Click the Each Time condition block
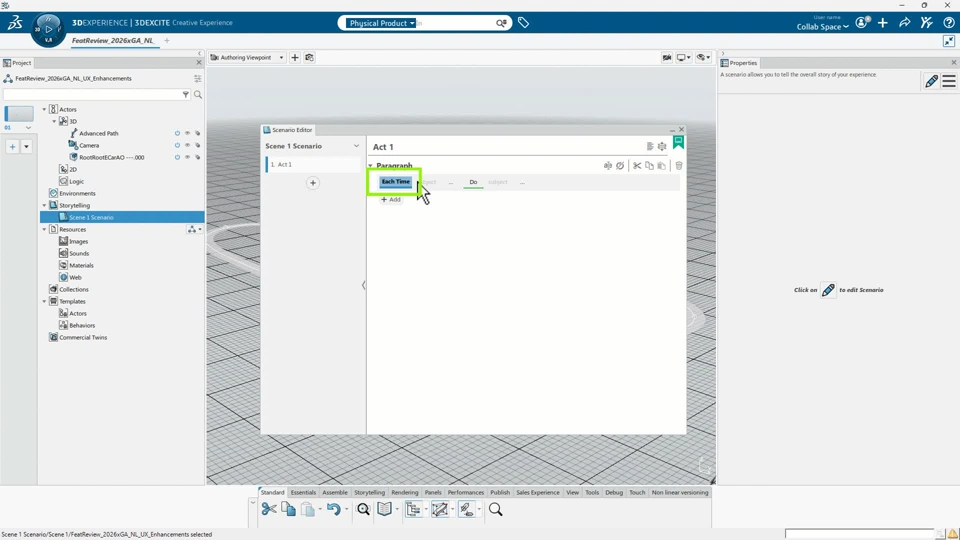 point(396,182)
